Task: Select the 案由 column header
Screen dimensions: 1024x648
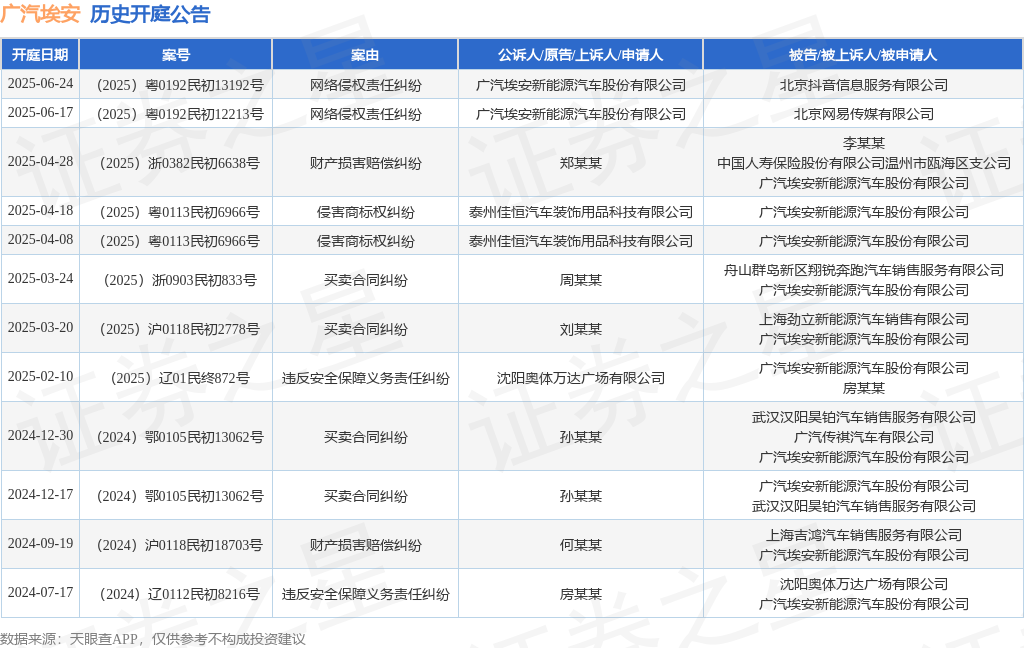Action: 365,55
